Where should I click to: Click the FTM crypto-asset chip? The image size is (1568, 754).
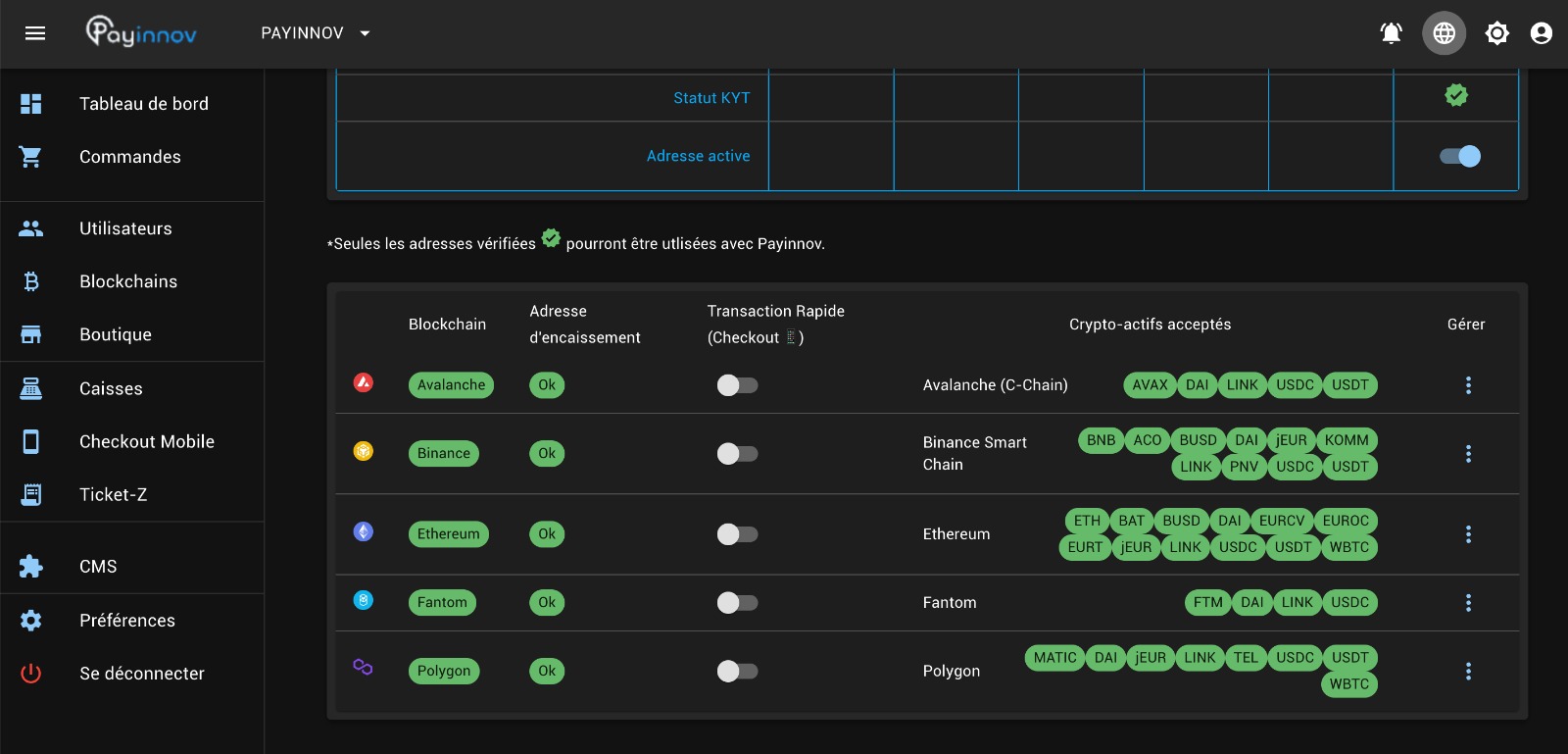(1207, 603)
